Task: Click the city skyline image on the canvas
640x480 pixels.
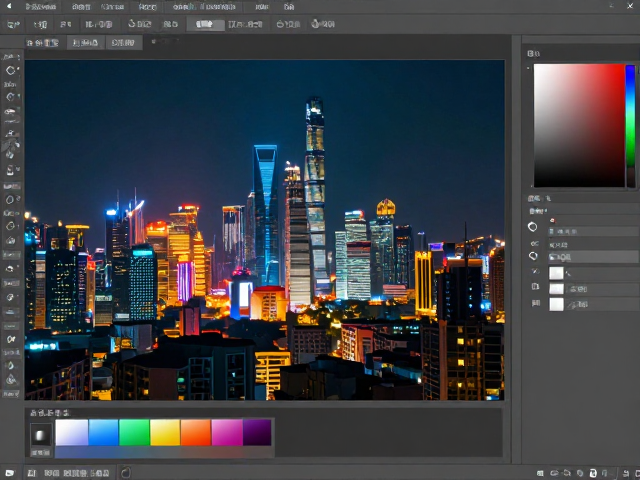Action: (x=264, y=230)
